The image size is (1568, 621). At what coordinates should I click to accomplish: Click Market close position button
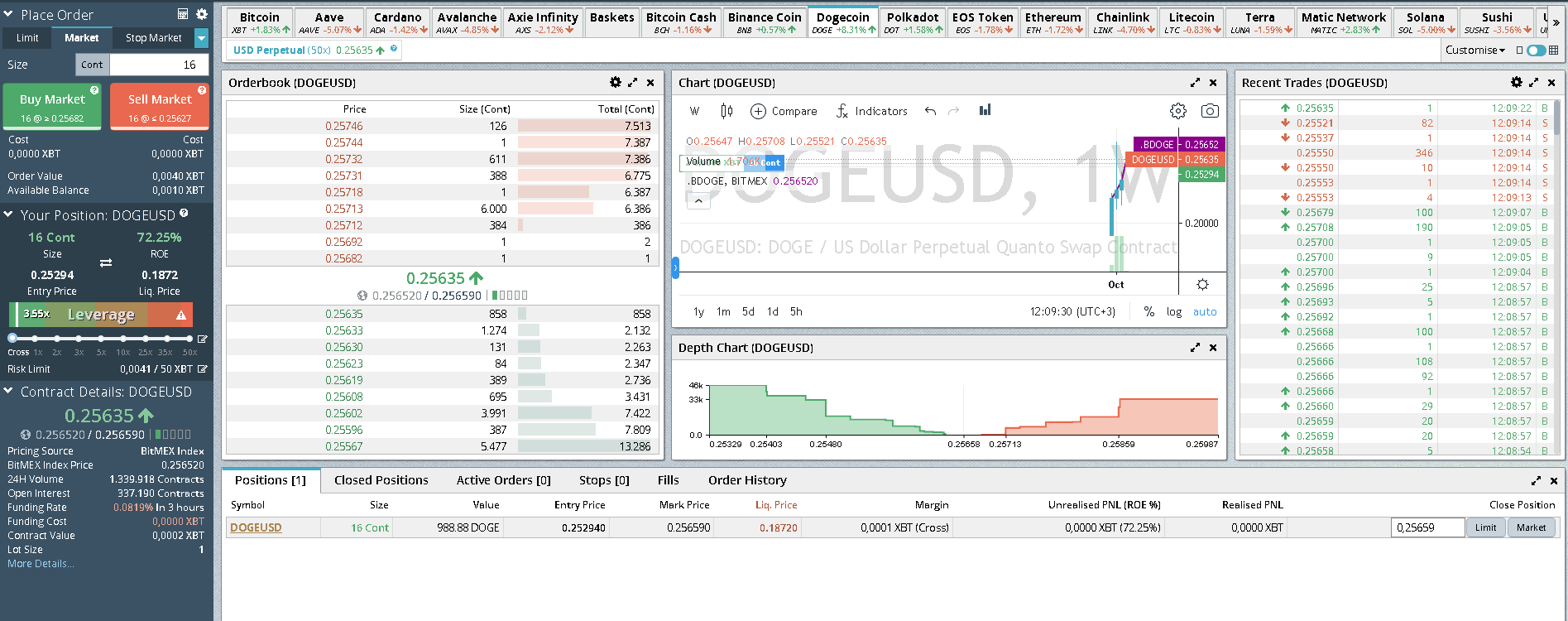(1531, 527)
